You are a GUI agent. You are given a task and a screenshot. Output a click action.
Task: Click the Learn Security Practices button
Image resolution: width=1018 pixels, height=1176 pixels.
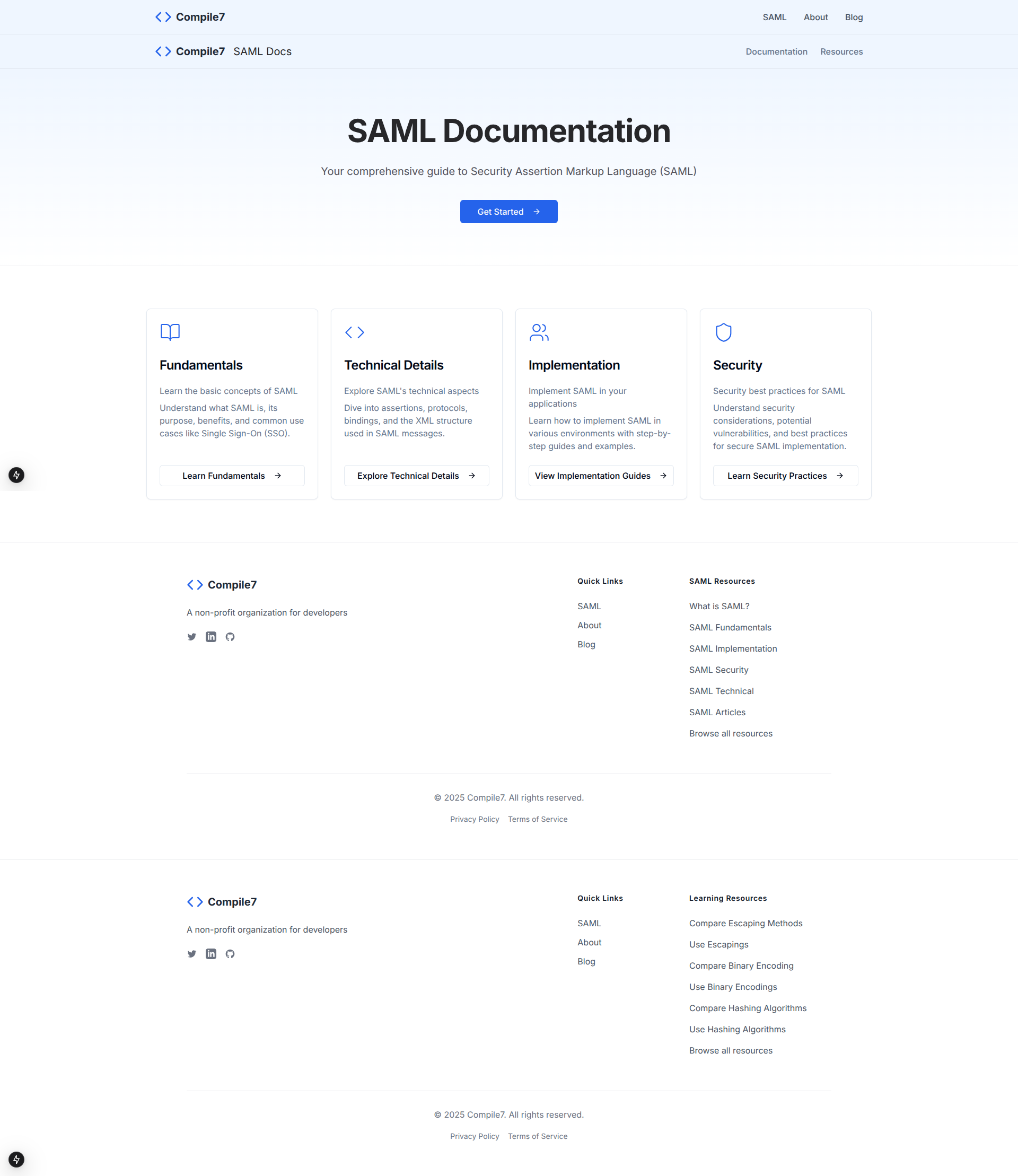tap(785, 476)
